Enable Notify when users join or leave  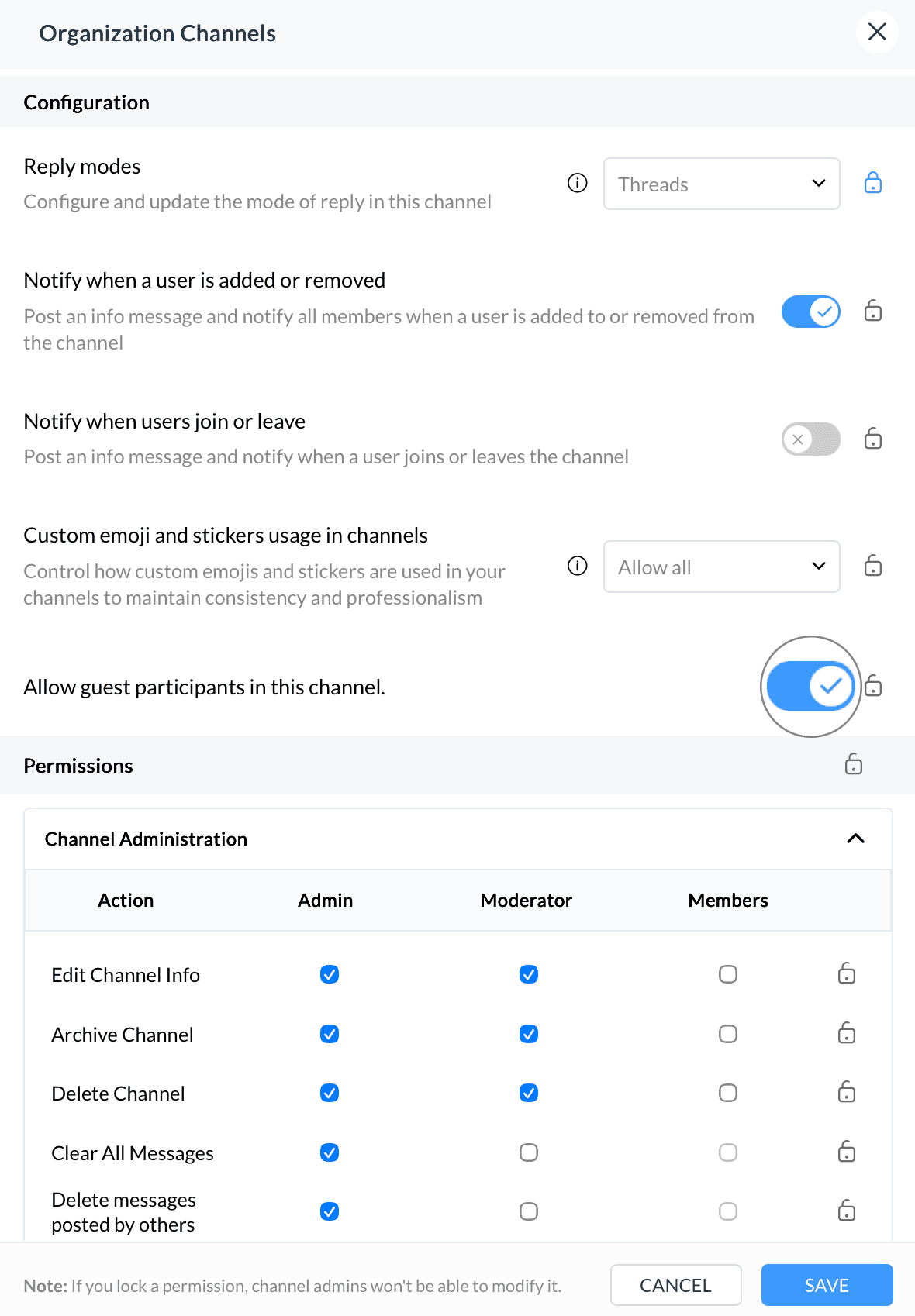tap(811, 439)
